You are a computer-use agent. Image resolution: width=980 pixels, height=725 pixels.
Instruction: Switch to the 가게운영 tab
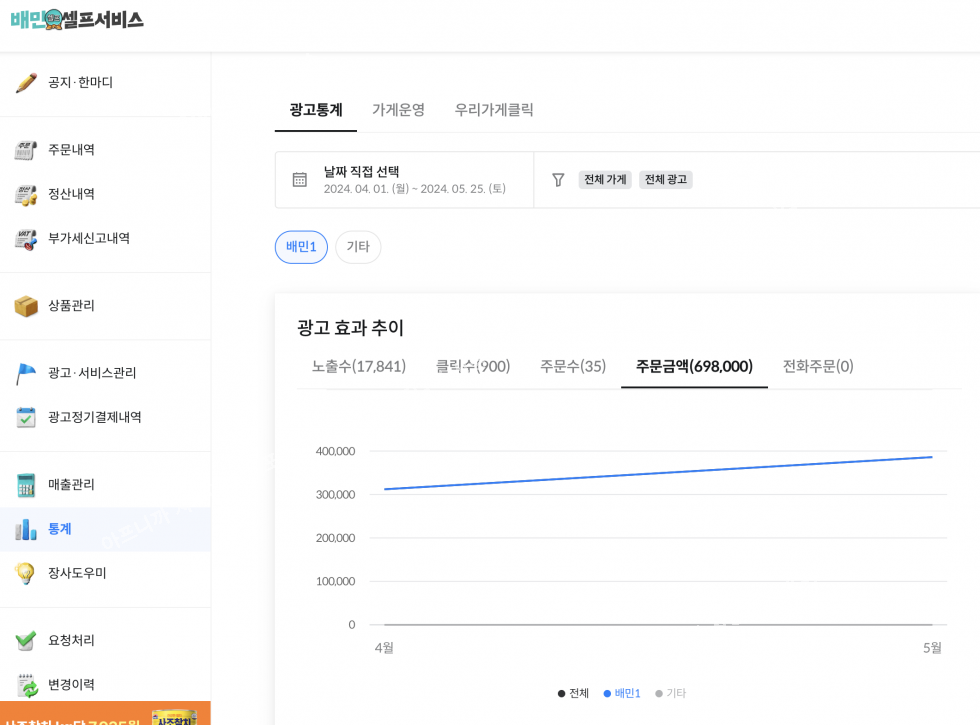pos(398,110)
